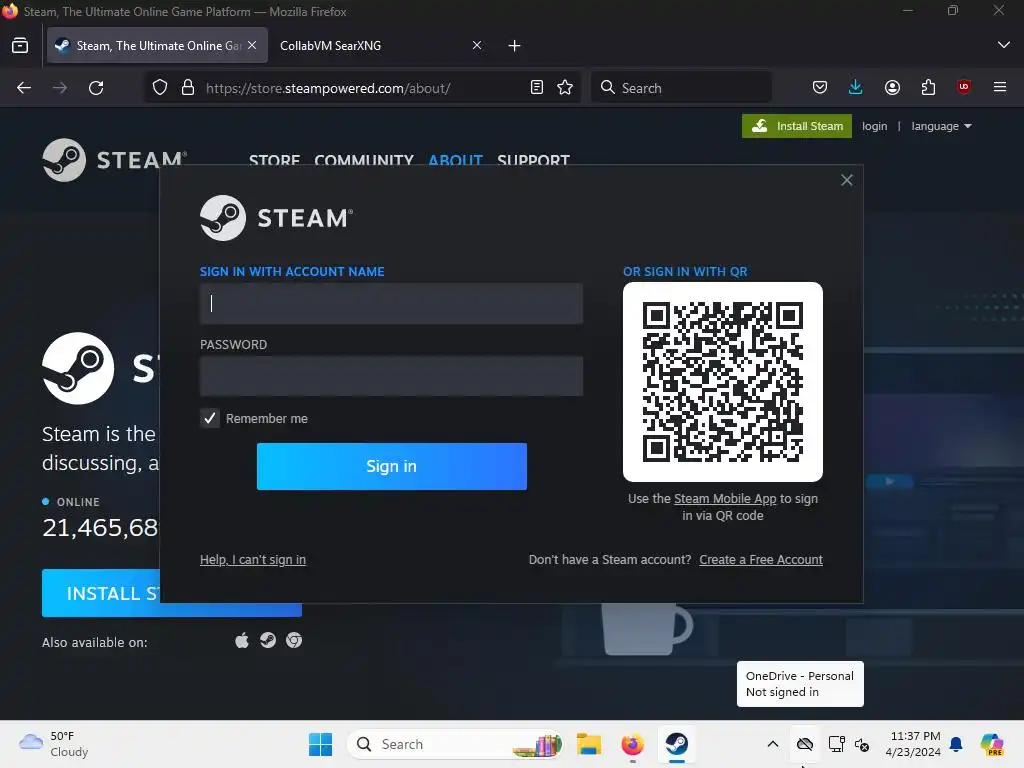The width and height of the screenshot is (1024, 768).
Task: Click the green Install Steam button
Action: 797,126
